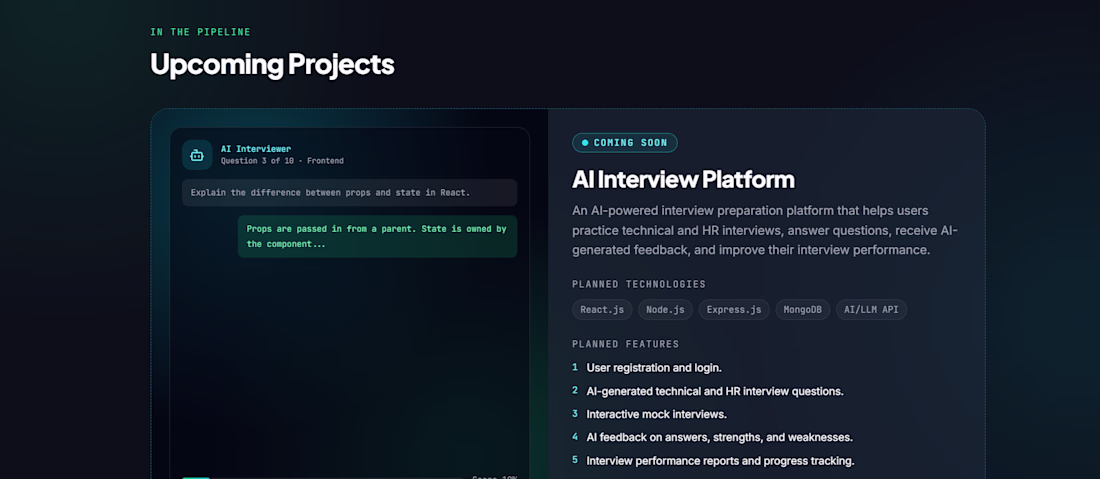Click feature AI-generated technical and HR interview questions
The height and width of the screenshot is (479, 1100).
[715, 391]
